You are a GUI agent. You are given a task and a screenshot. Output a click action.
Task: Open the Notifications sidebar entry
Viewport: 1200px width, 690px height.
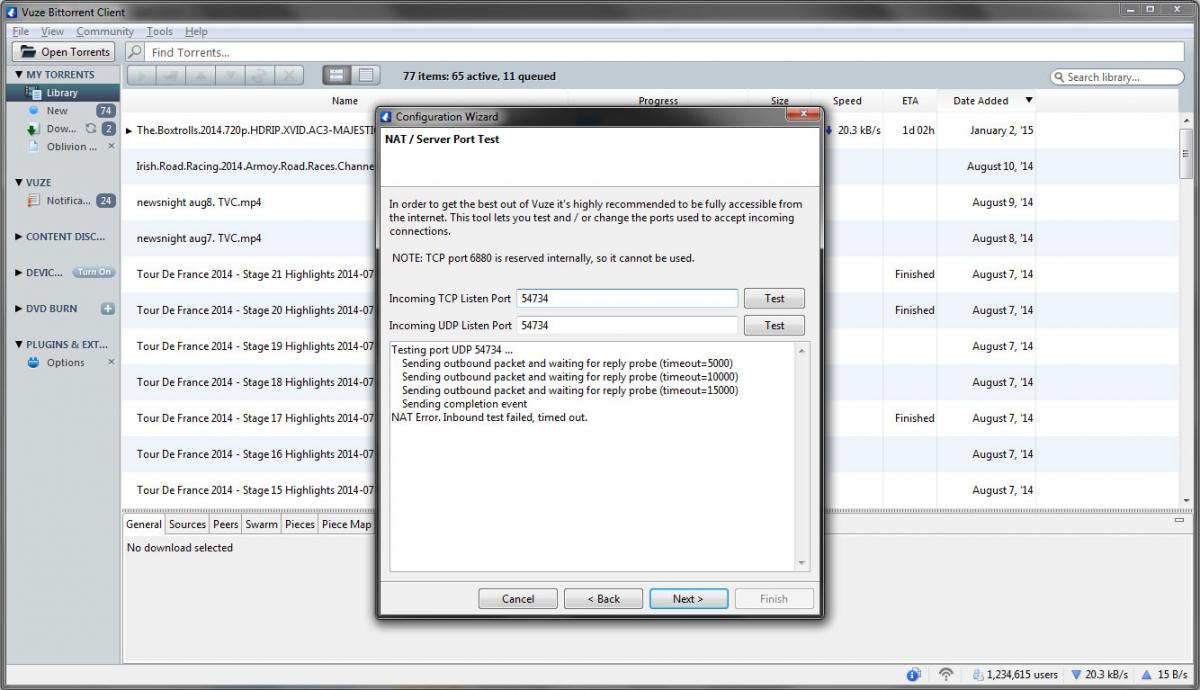[68, 201]
